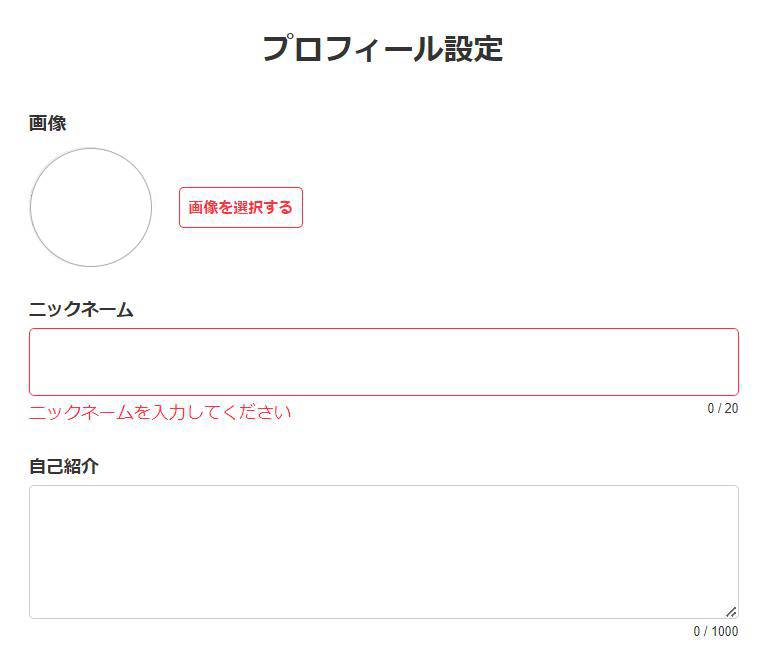Click the empty circular profile image placeholder

[91, 207]
